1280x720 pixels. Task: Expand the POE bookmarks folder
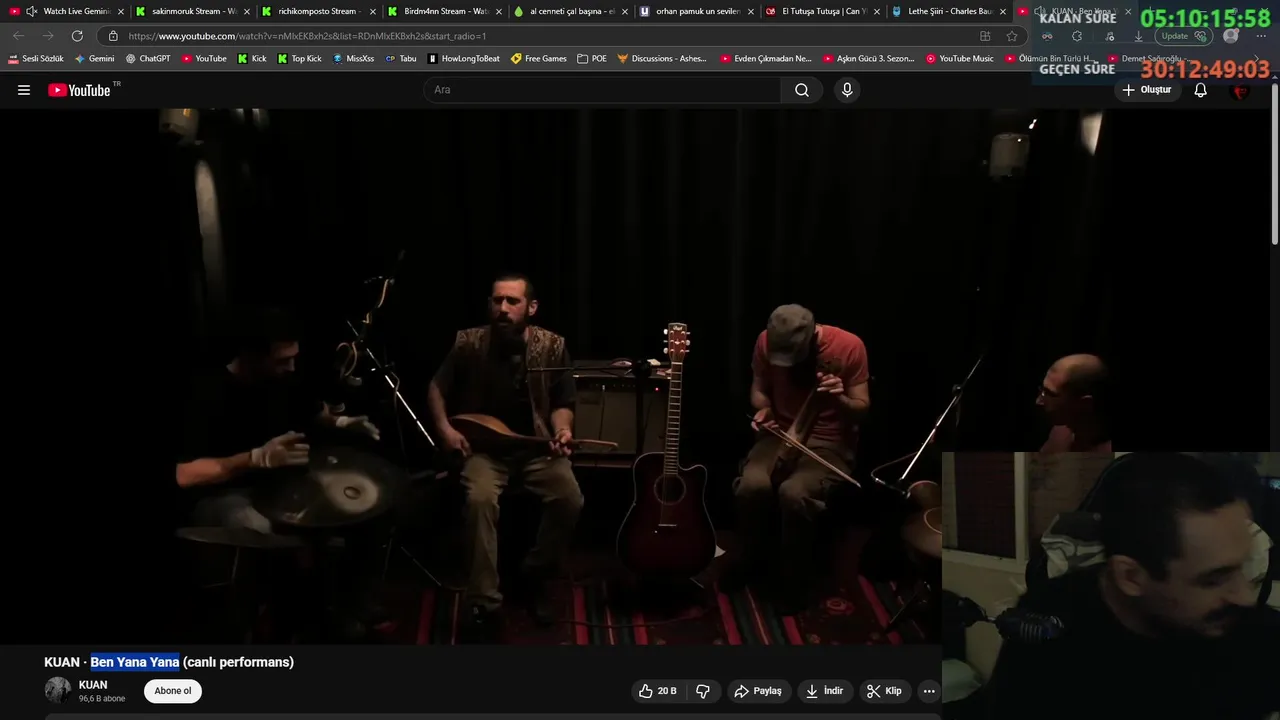coord(592,59)
